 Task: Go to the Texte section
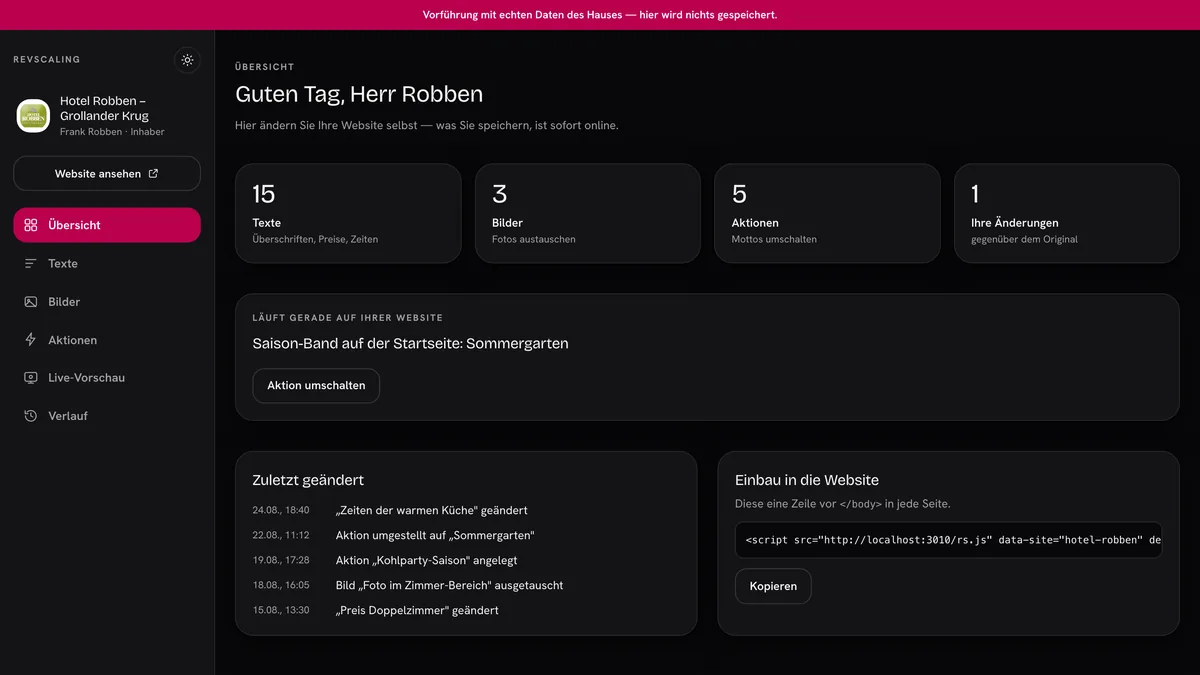click(x=107, y=263)
